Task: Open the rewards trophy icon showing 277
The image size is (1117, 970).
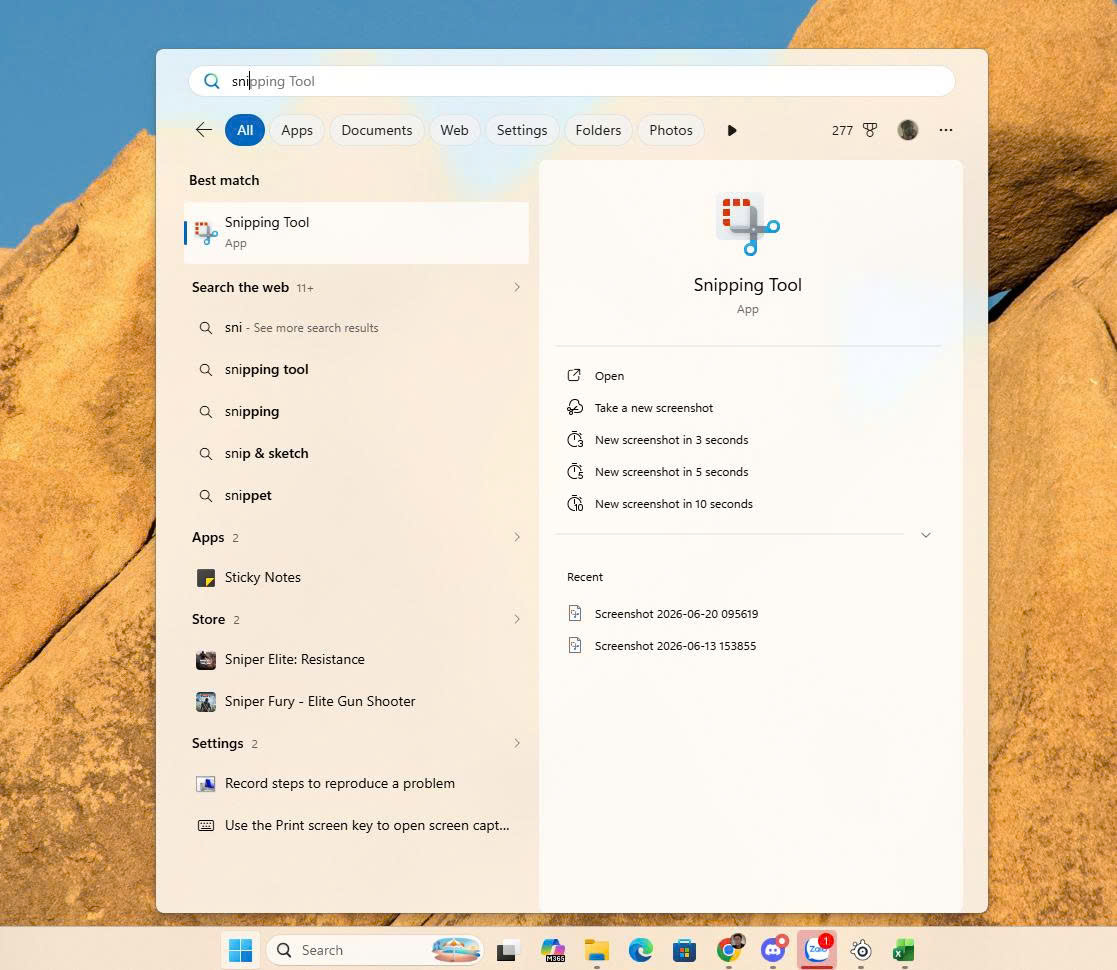Action: (x=870, y=130)
